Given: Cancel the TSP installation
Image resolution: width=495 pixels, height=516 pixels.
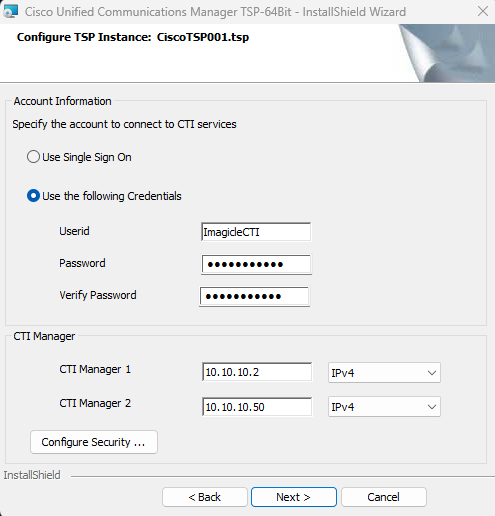Looking at the screenshot, I should [384, 497].
